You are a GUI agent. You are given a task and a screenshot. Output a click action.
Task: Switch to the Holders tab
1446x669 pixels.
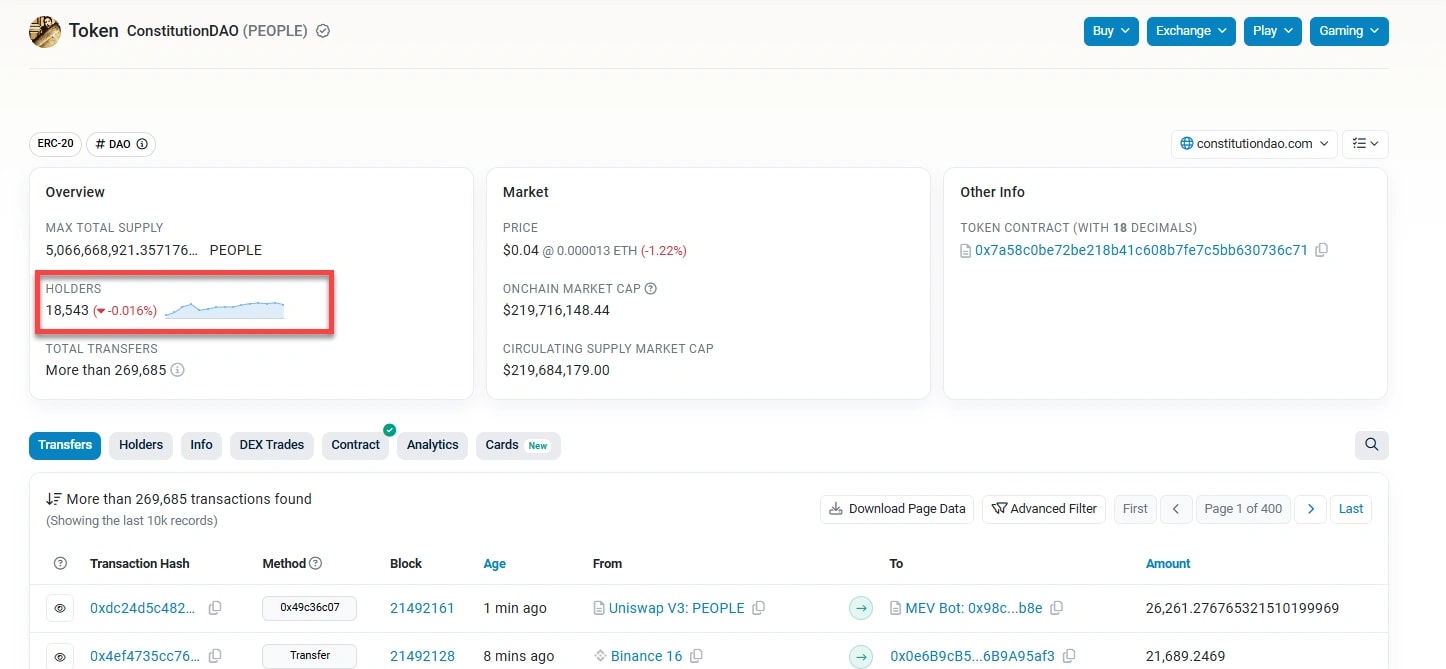141,445
